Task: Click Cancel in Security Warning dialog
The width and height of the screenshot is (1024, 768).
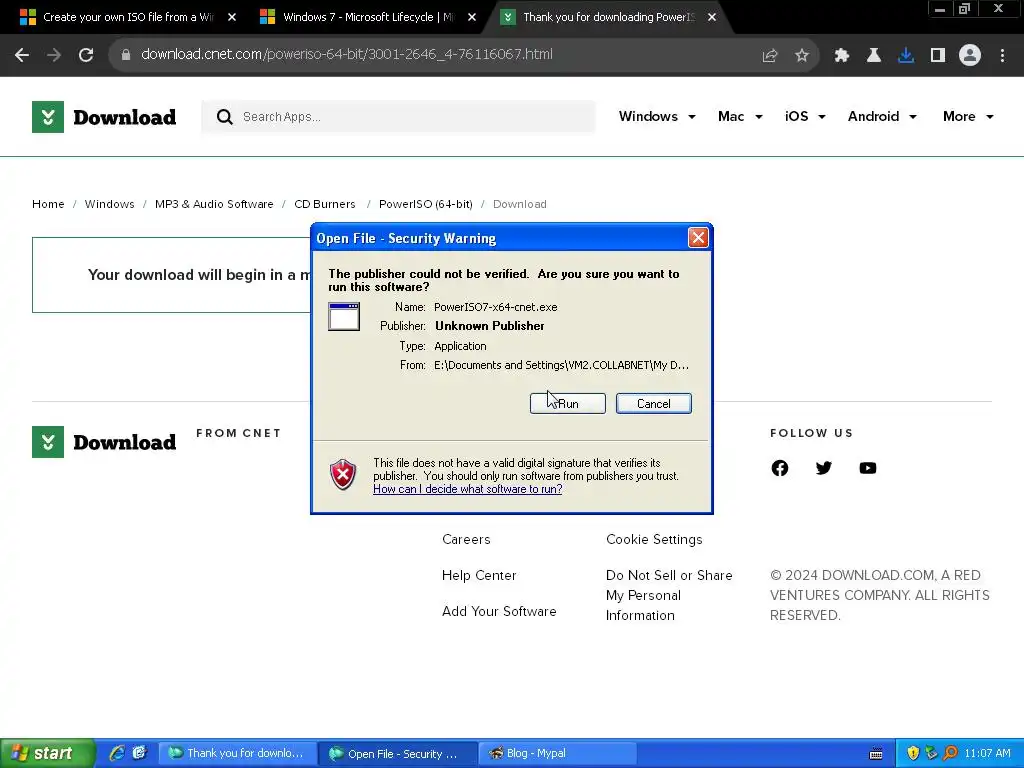Action: (x=654, y=404)
